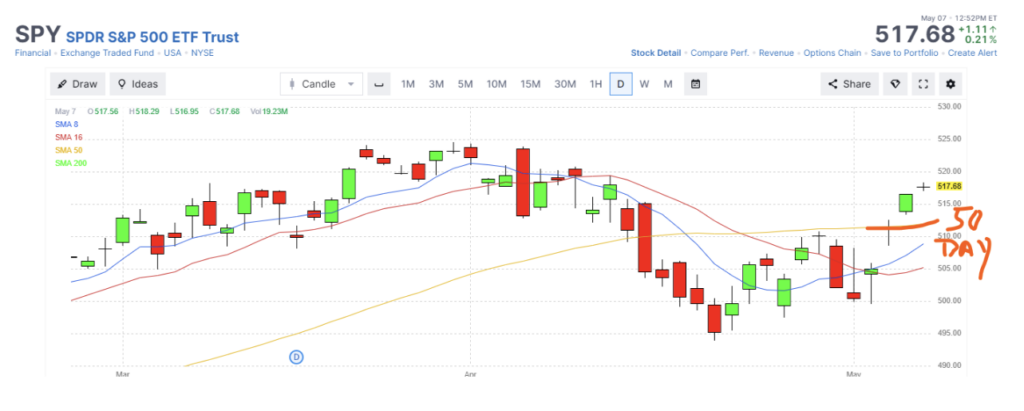Click the 517.68 yellow price tag on axis
Image resolution: width=1024 pixels, height=411 pixels.
pyautogui.click(x=949, y=186)
